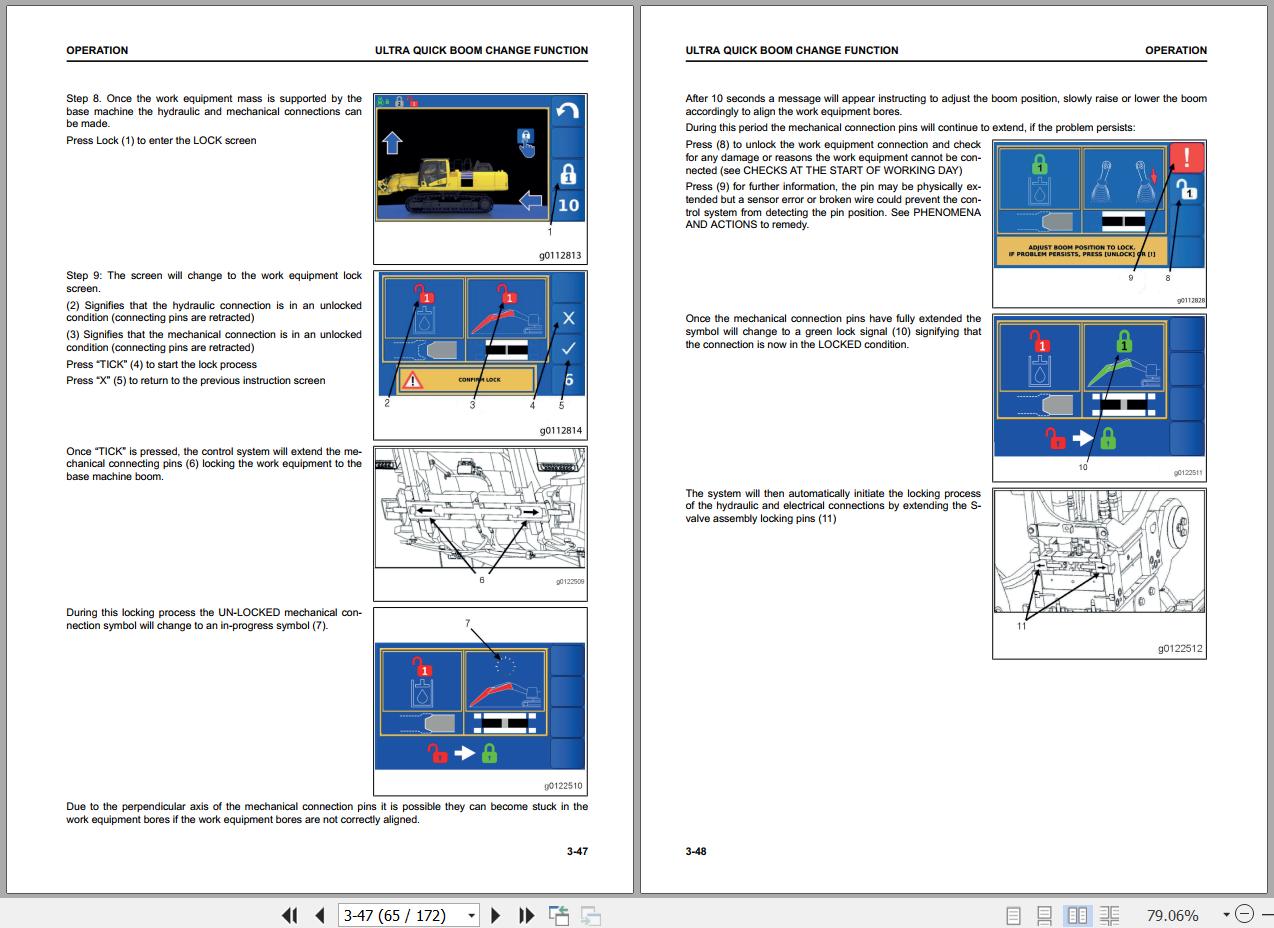This screenshot has width=1274, height=928.
Task: Zoom out with the minus button
Action: (1244, 914)
